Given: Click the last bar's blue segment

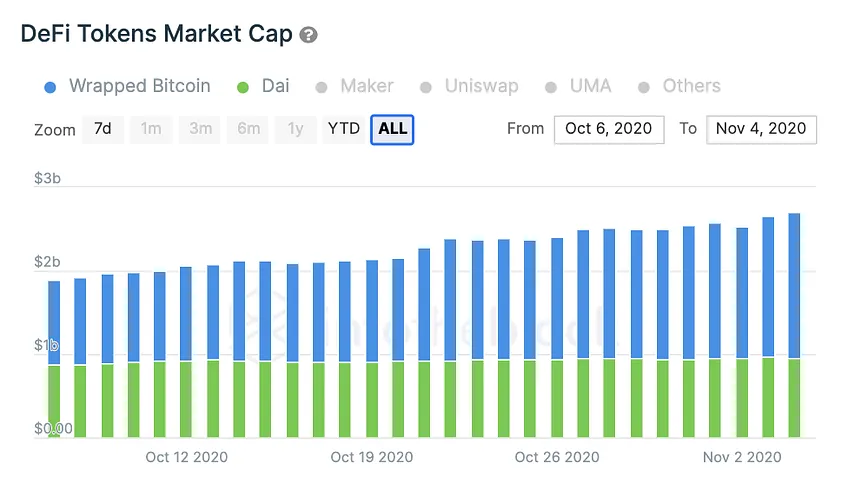Looking at the screenshot, I should coord(794,286).
